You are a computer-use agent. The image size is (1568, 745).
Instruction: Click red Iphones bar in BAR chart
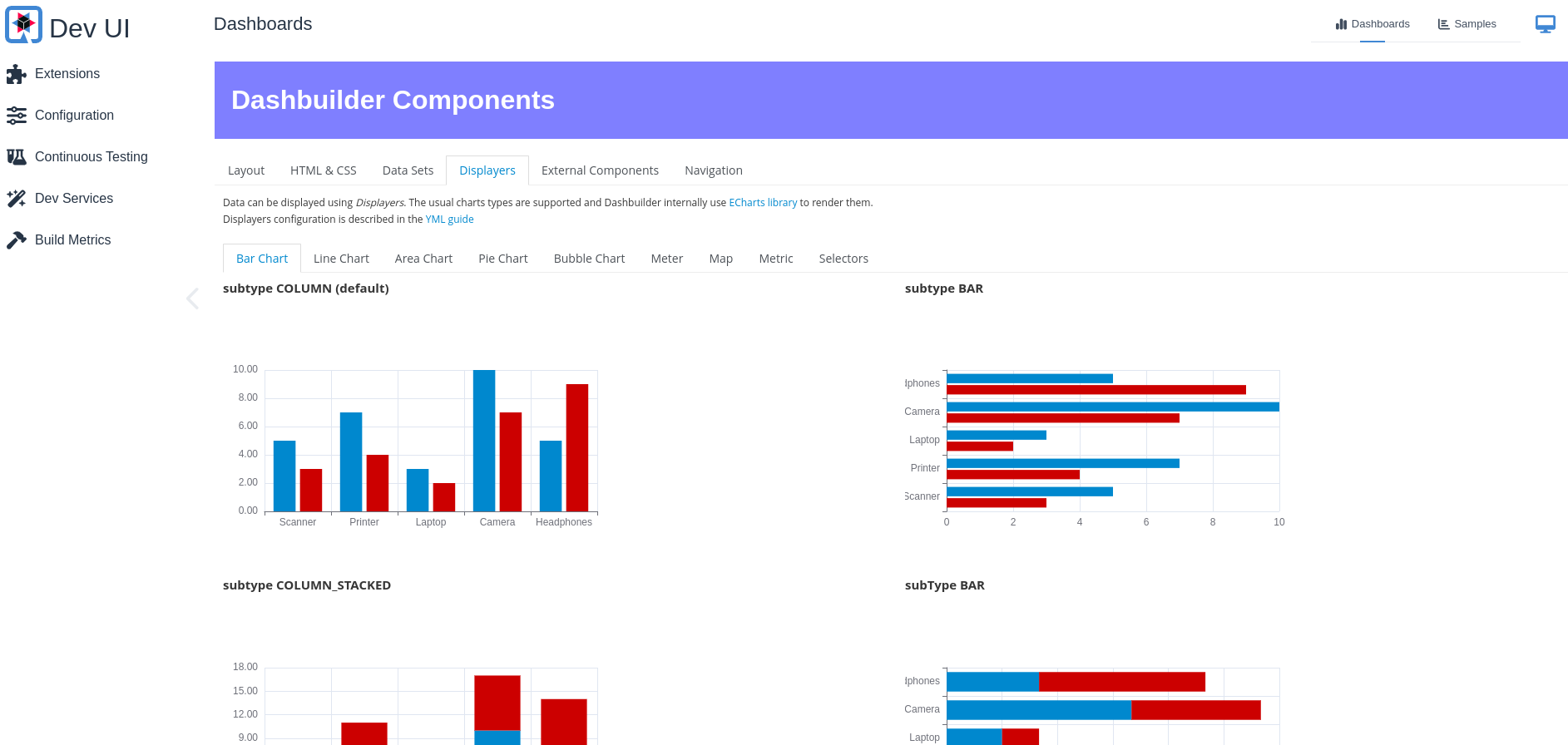[x=1096, y=390]
